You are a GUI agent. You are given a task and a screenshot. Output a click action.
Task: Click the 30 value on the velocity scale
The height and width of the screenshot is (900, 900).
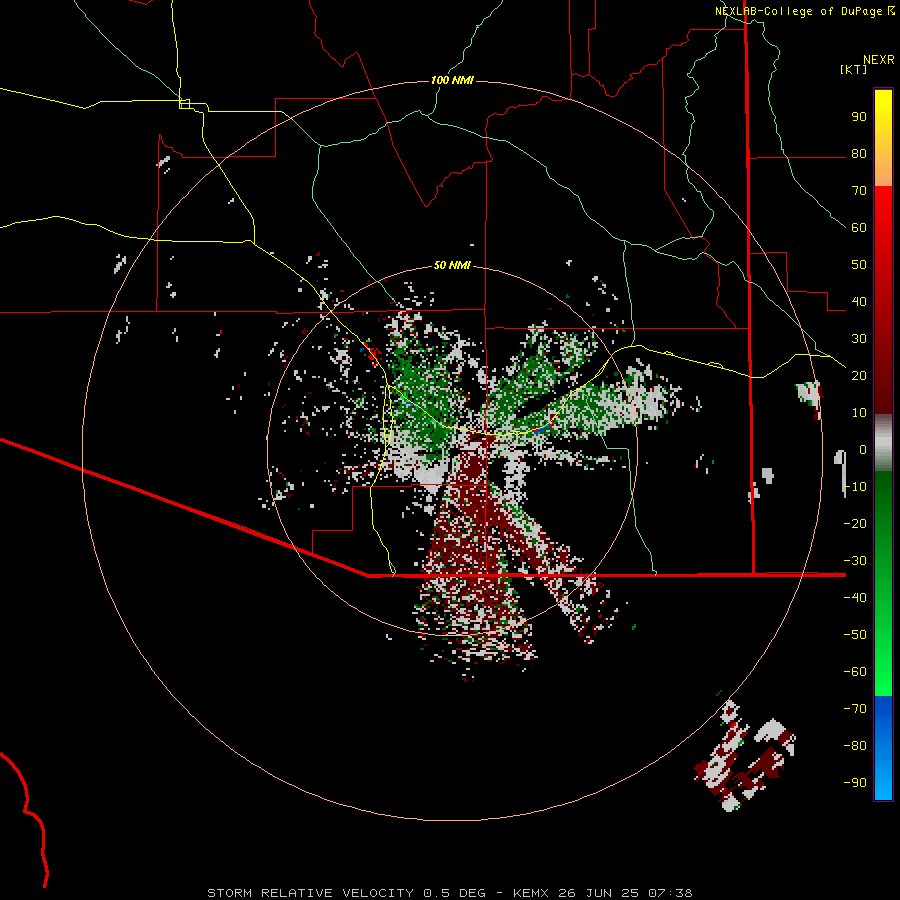pos(859,339)
